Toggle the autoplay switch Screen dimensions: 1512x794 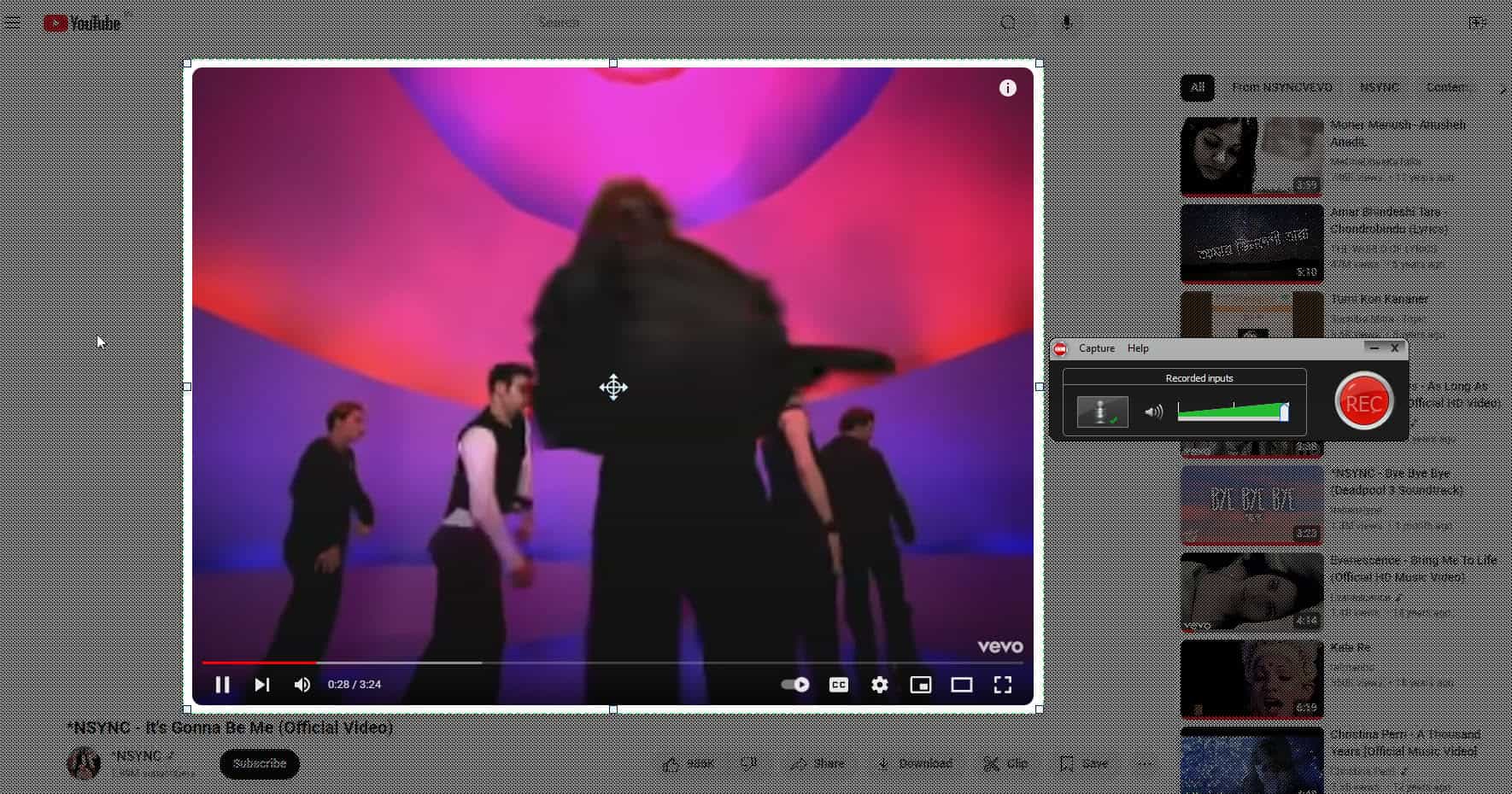tap(795, 685)
